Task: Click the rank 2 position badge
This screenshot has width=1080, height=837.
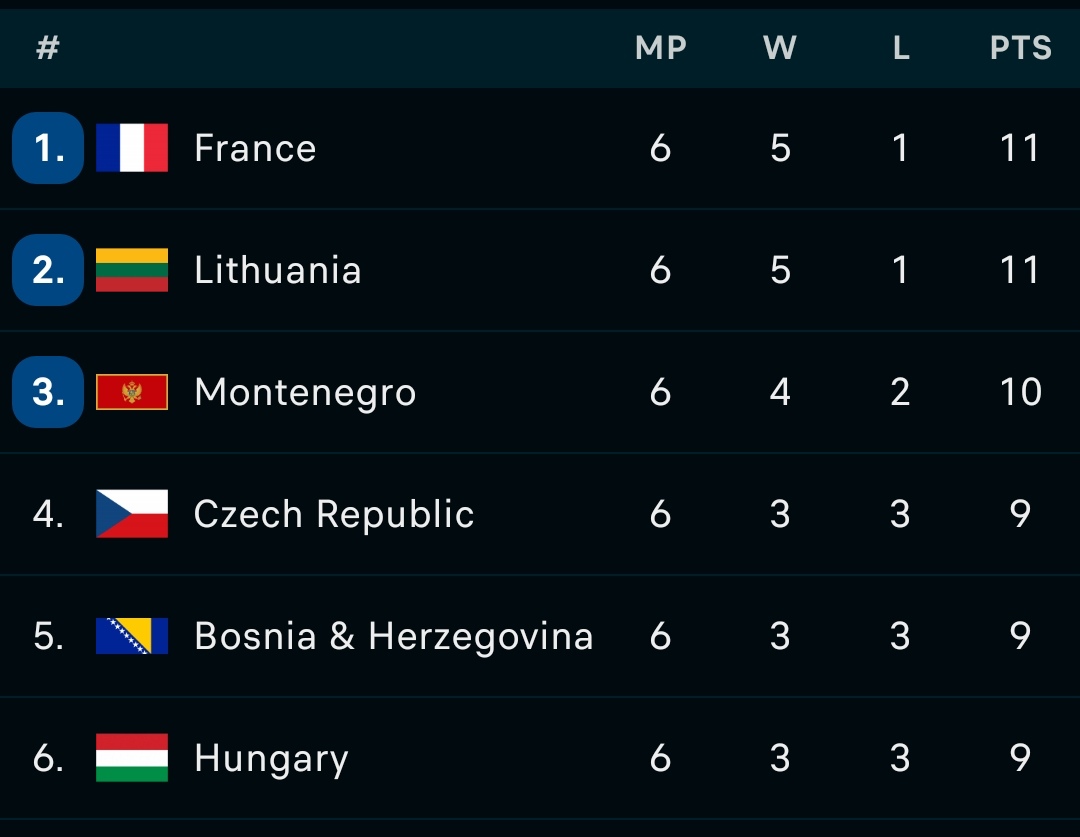Action: tap(48, 270)
